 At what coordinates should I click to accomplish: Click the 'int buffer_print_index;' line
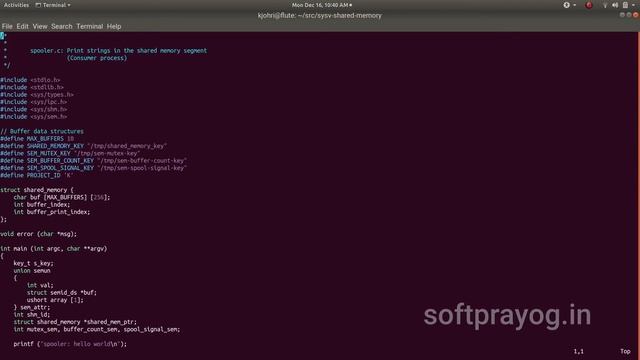pos(52,212)
